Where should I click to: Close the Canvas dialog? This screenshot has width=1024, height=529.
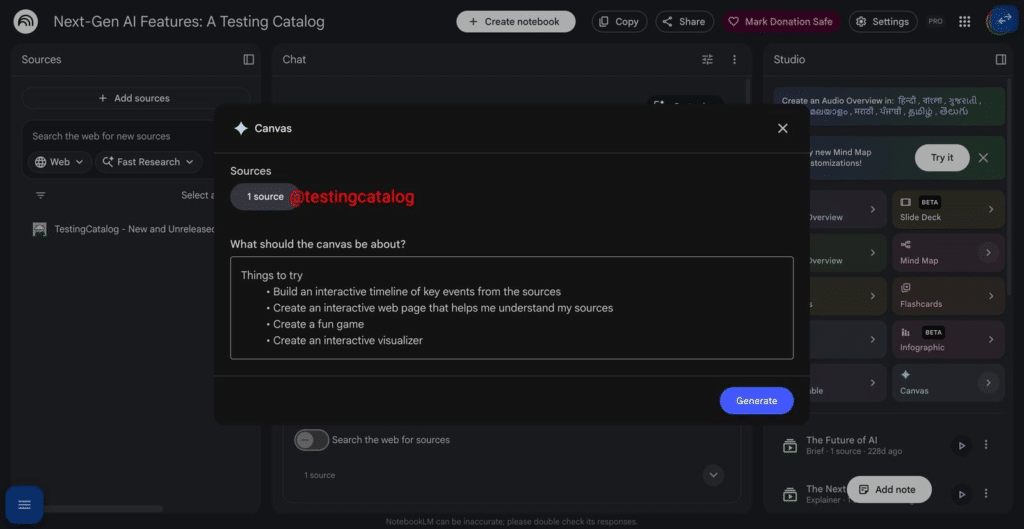tap(782, 128)
